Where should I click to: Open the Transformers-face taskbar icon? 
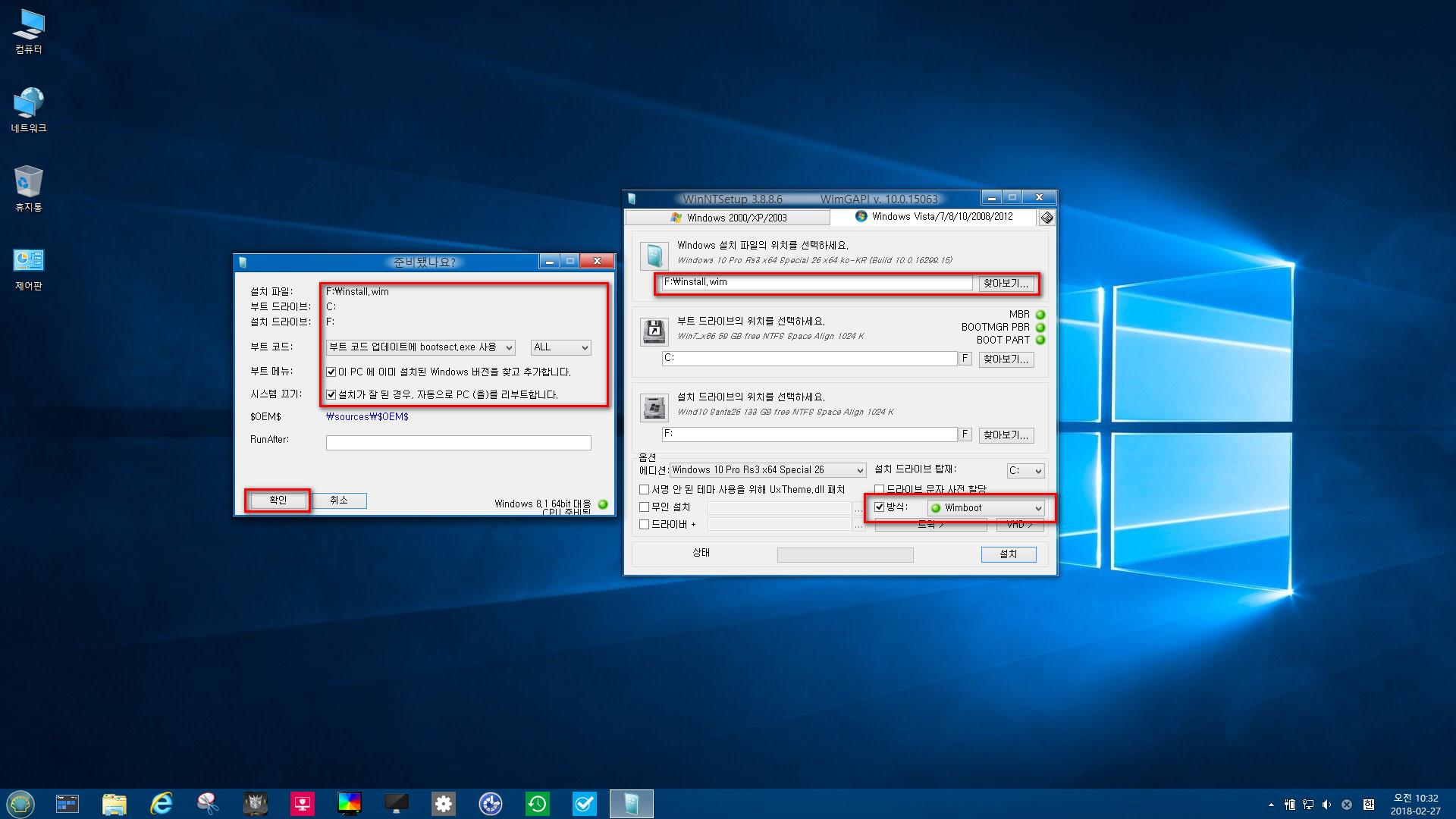256,804
